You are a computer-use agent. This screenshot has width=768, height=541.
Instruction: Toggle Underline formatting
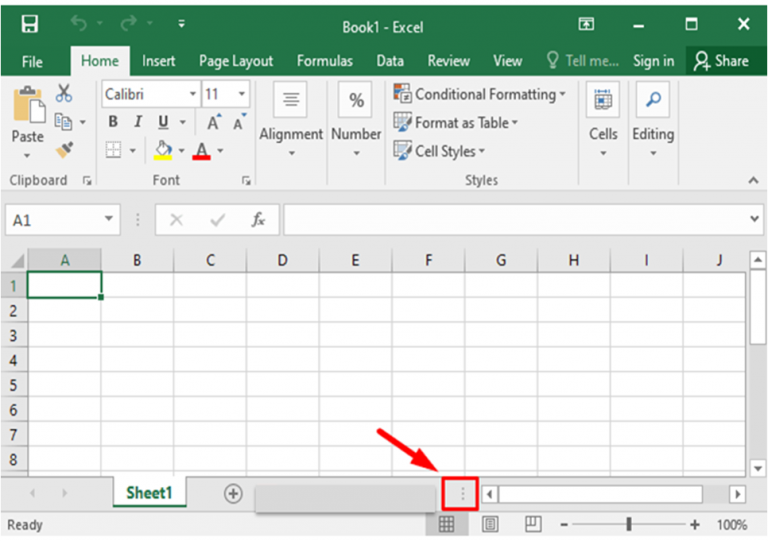pos(163,122)
